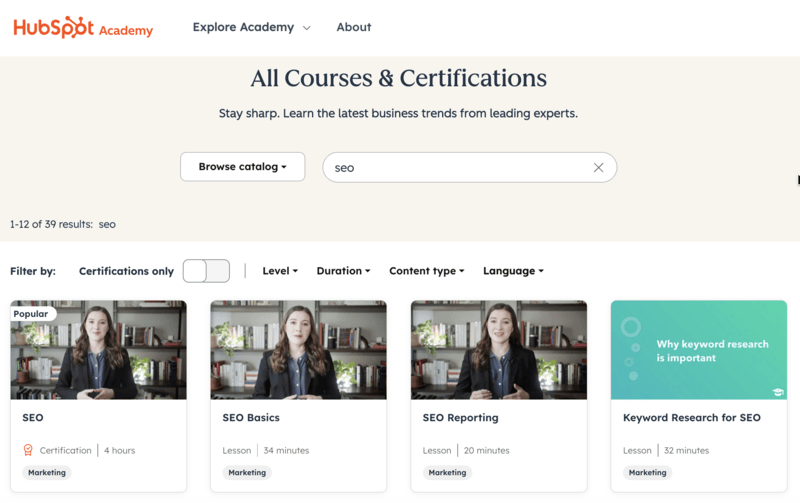Clear the seo search with X icon

pyautogui.click(x=598, y=168)
